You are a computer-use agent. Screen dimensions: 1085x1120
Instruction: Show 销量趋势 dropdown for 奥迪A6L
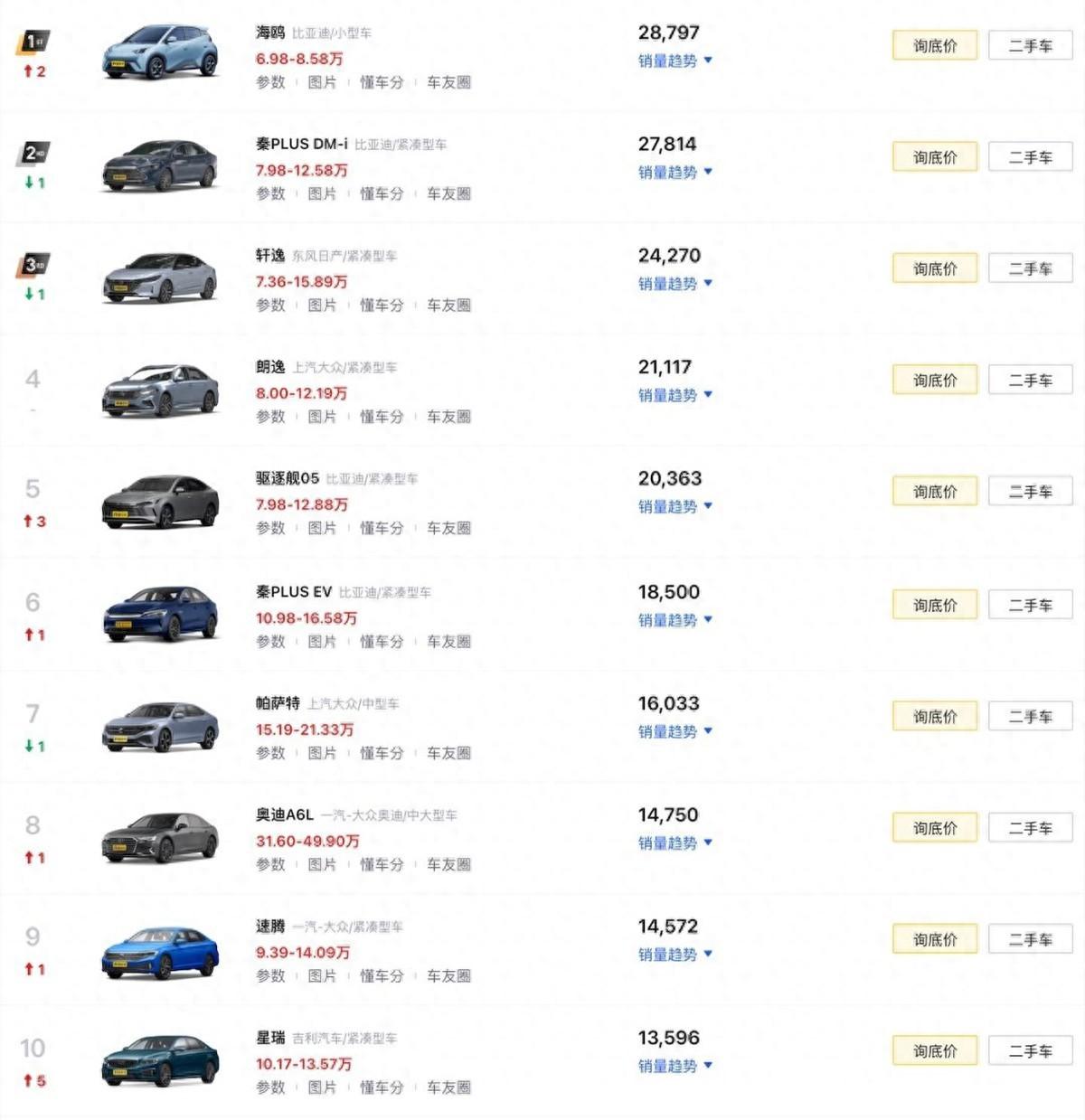tap(675, 842)
